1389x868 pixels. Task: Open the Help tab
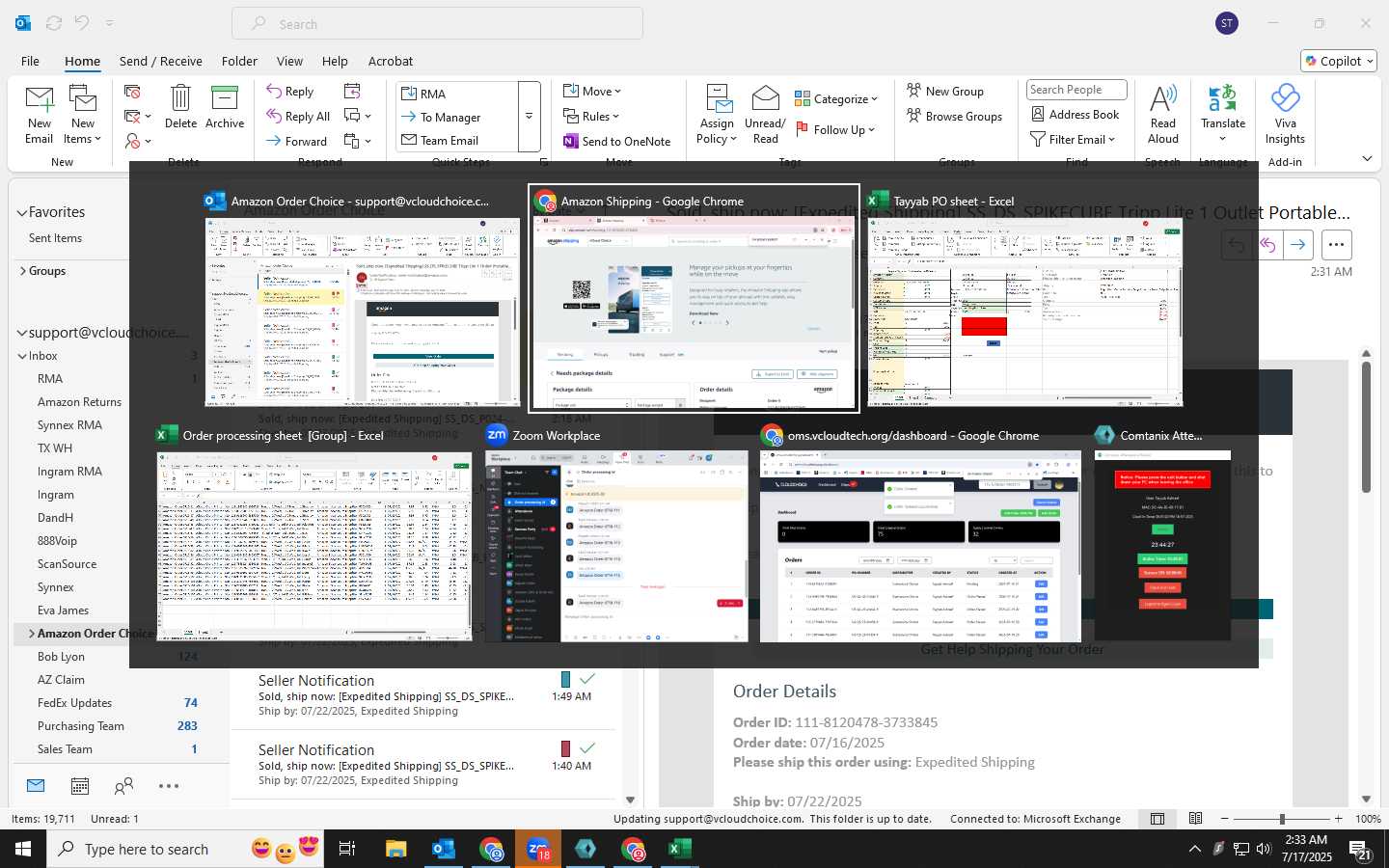(335, 61)
